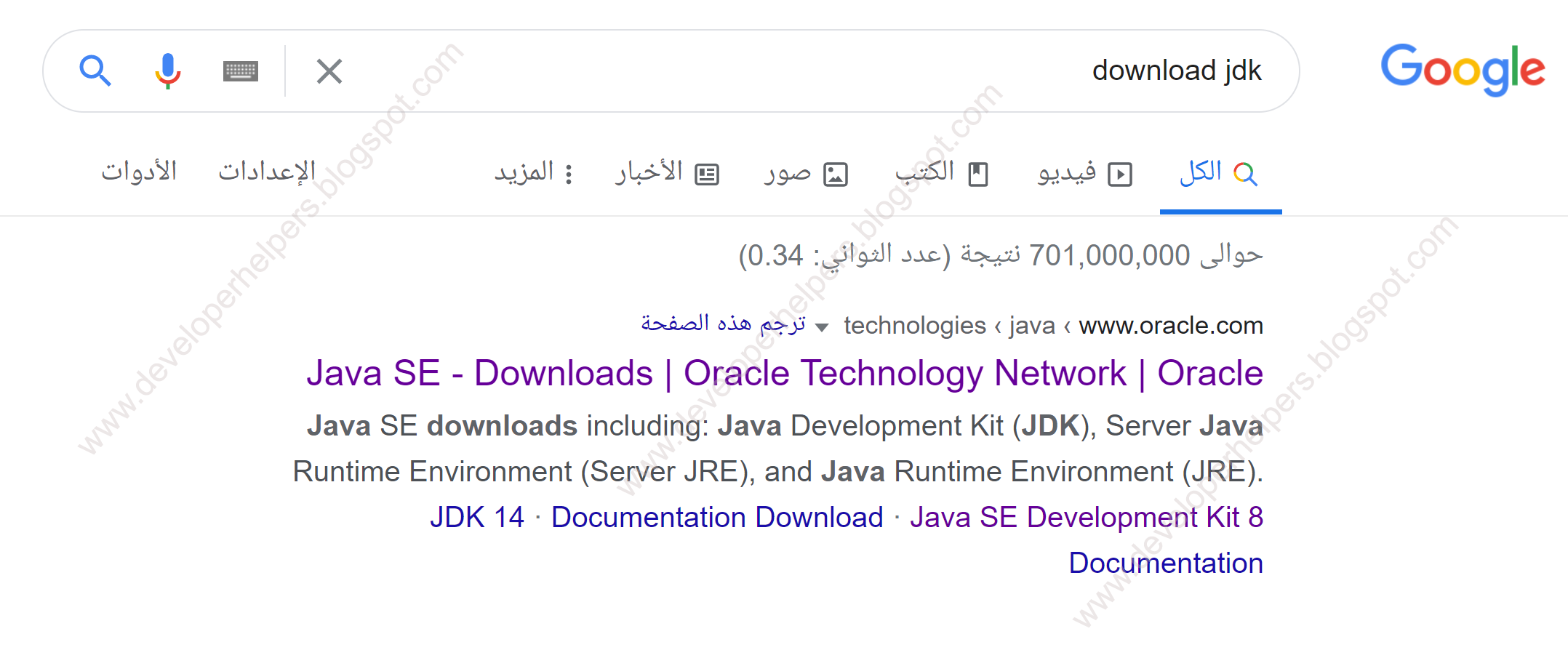Open the on-screen keyboard icon
Viewport: 1568px width, 658px height.
coord(241,71)
